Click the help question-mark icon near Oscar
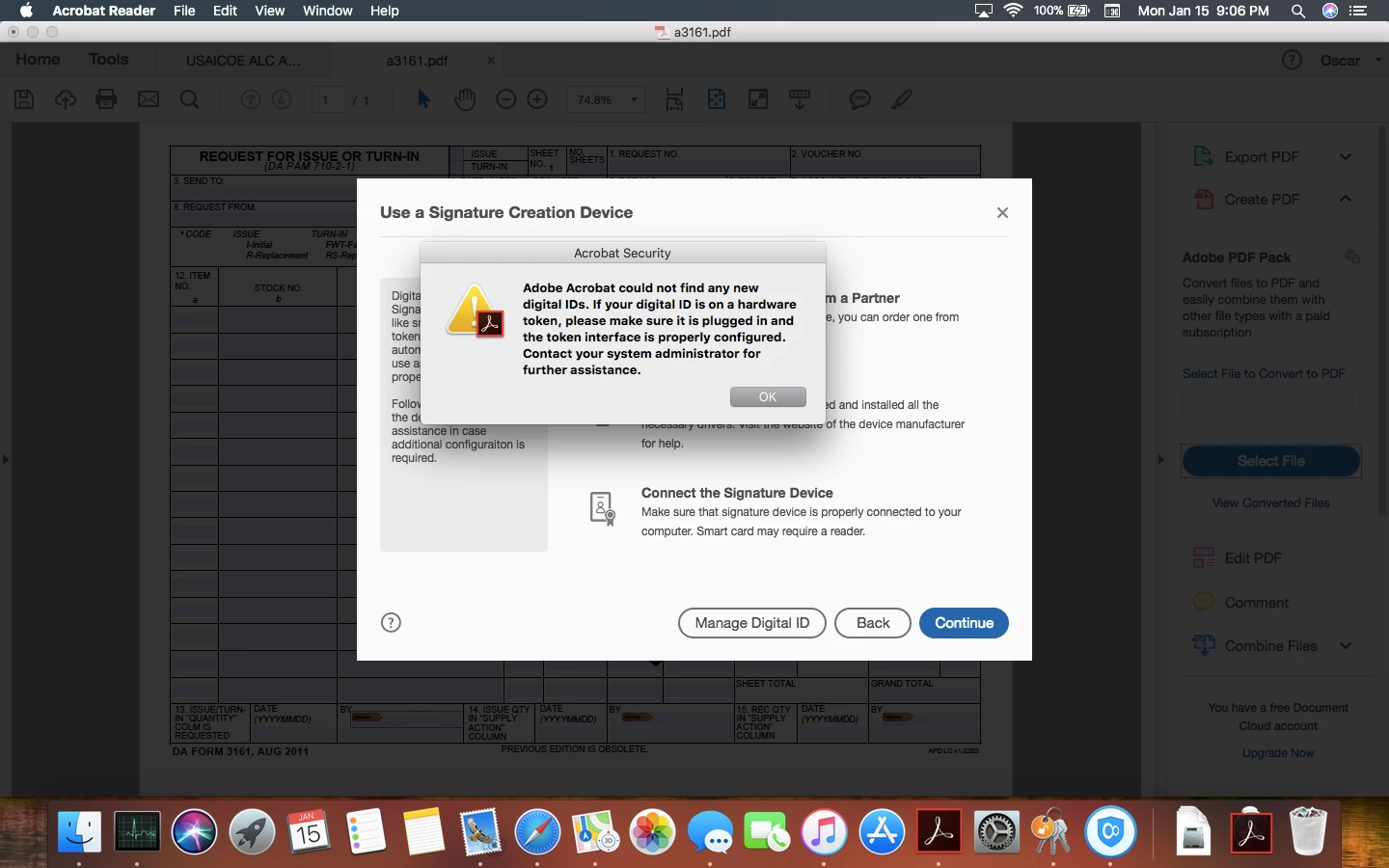The width and height of the screenshot is (1389, 868). tap(1292, 60)
